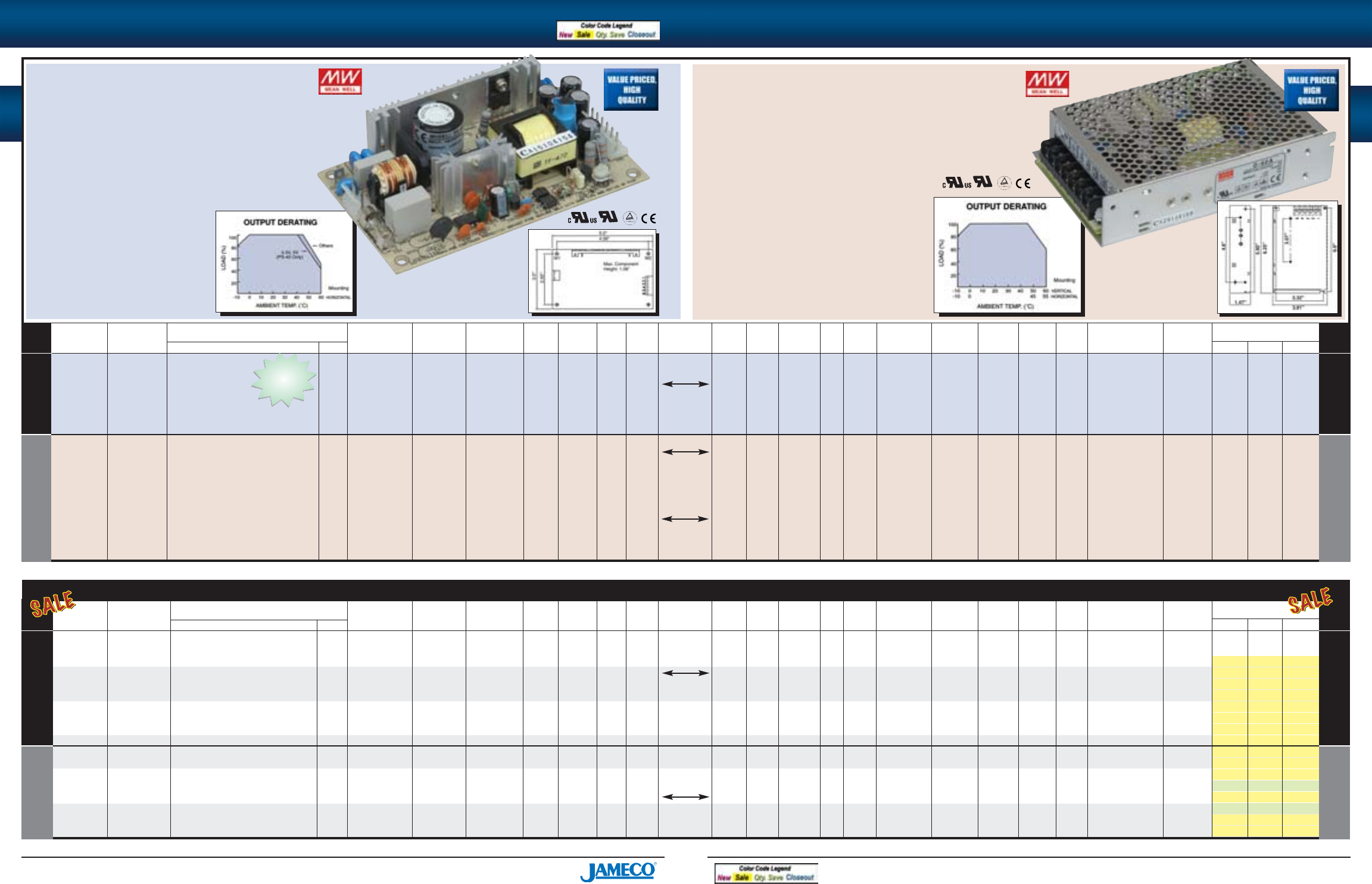
Task: Click 'Sale' in the top color legend
Action: click(x=584, y=35)
